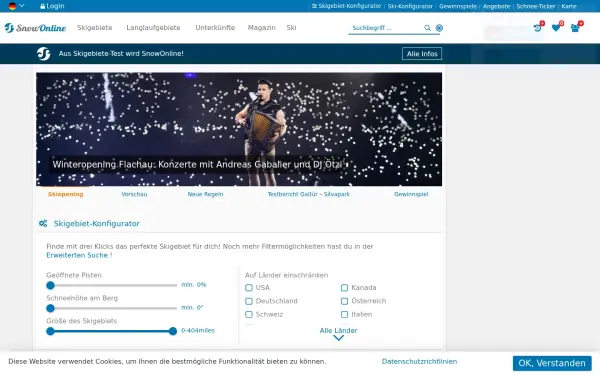
Task: Open the gift box icon in header
Action: (575, 28)
